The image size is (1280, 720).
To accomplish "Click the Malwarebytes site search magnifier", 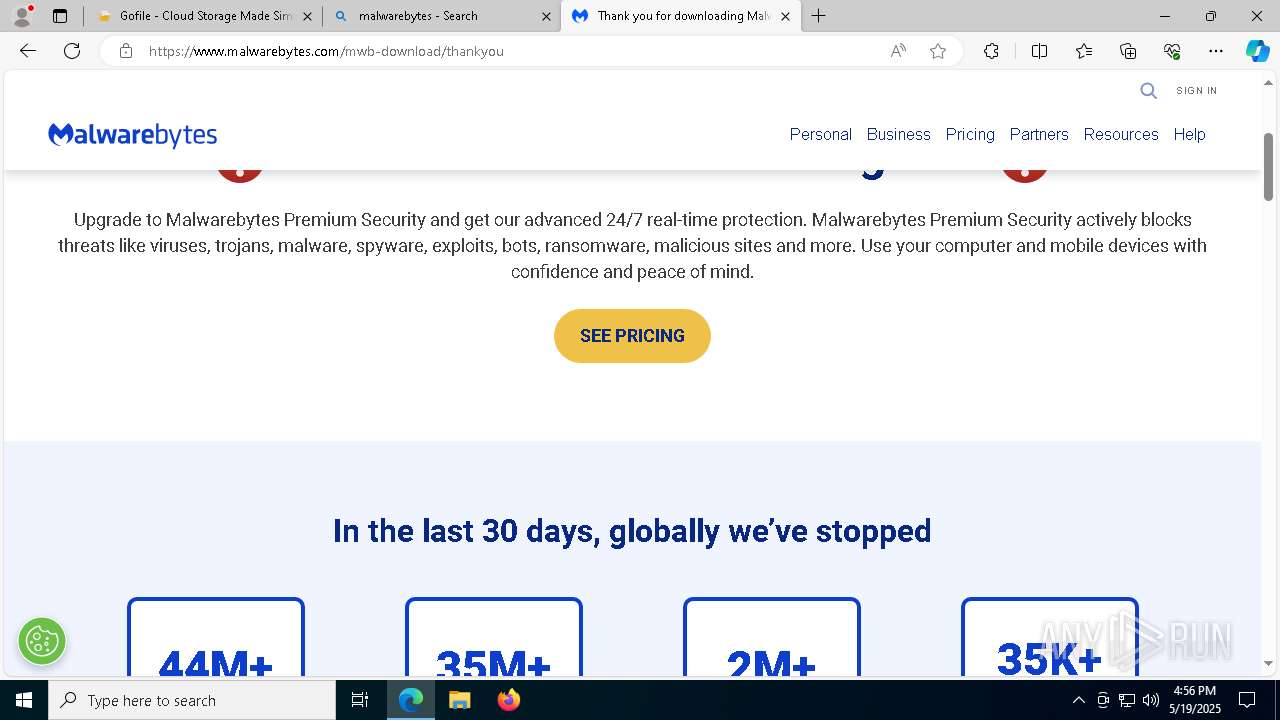I will 1148,91.
